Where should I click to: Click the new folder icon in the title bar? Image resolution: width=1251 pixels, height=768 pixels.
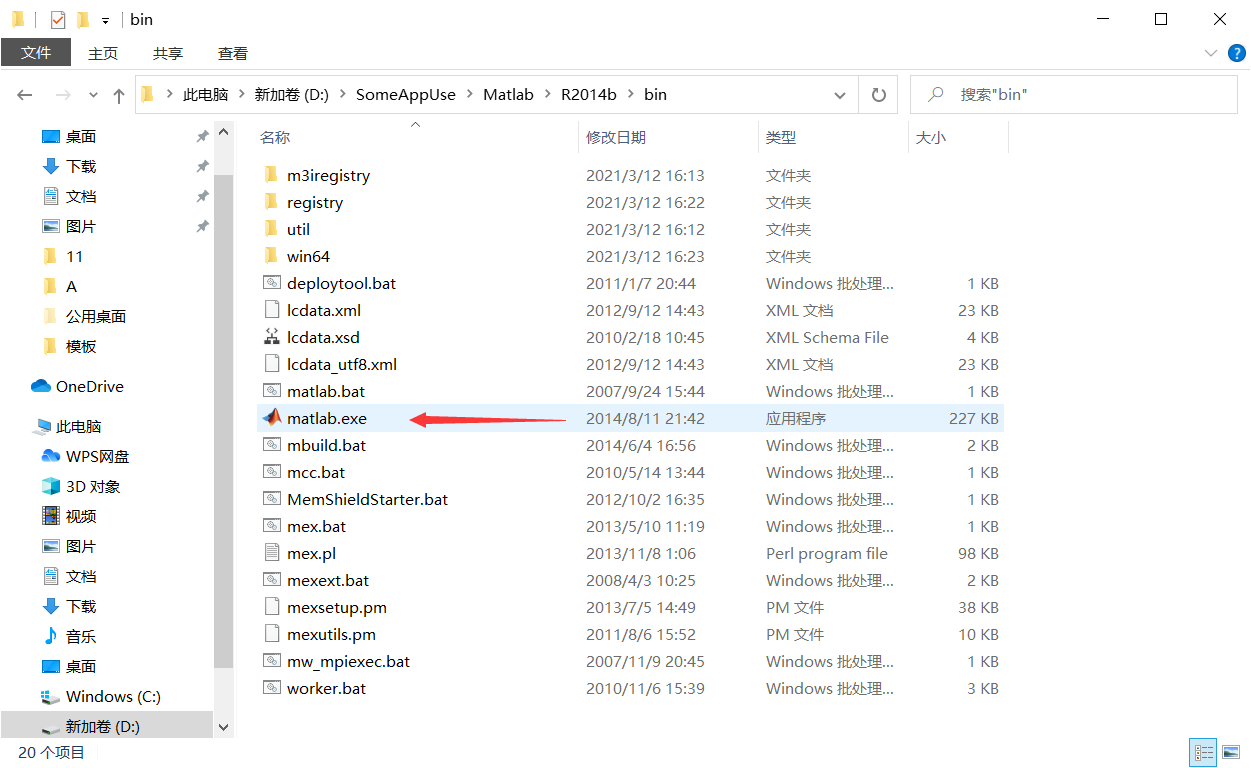(83, 19)
